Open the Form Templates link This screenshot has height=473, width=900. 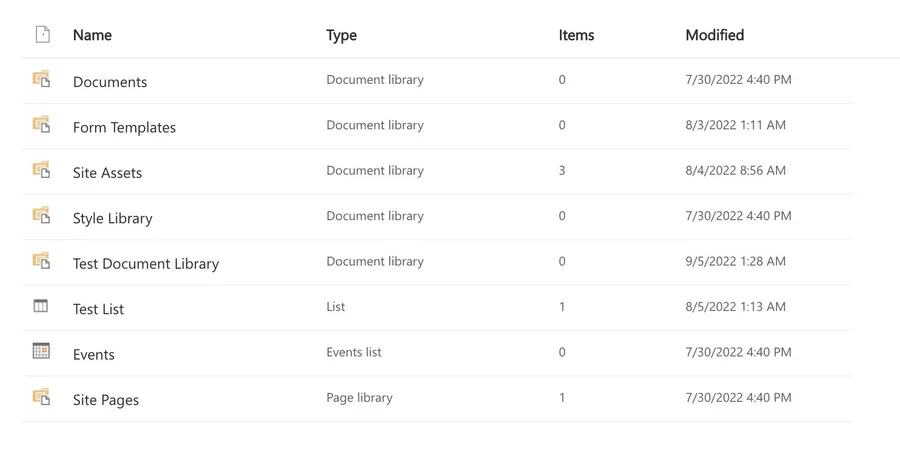(124, 127)
